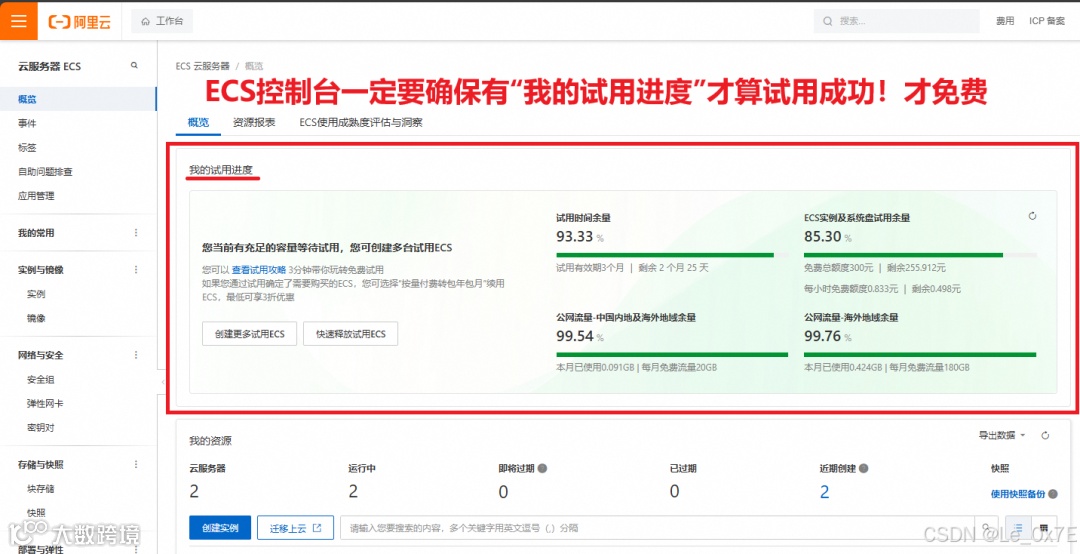Click the 运行中 count 2

353,491
